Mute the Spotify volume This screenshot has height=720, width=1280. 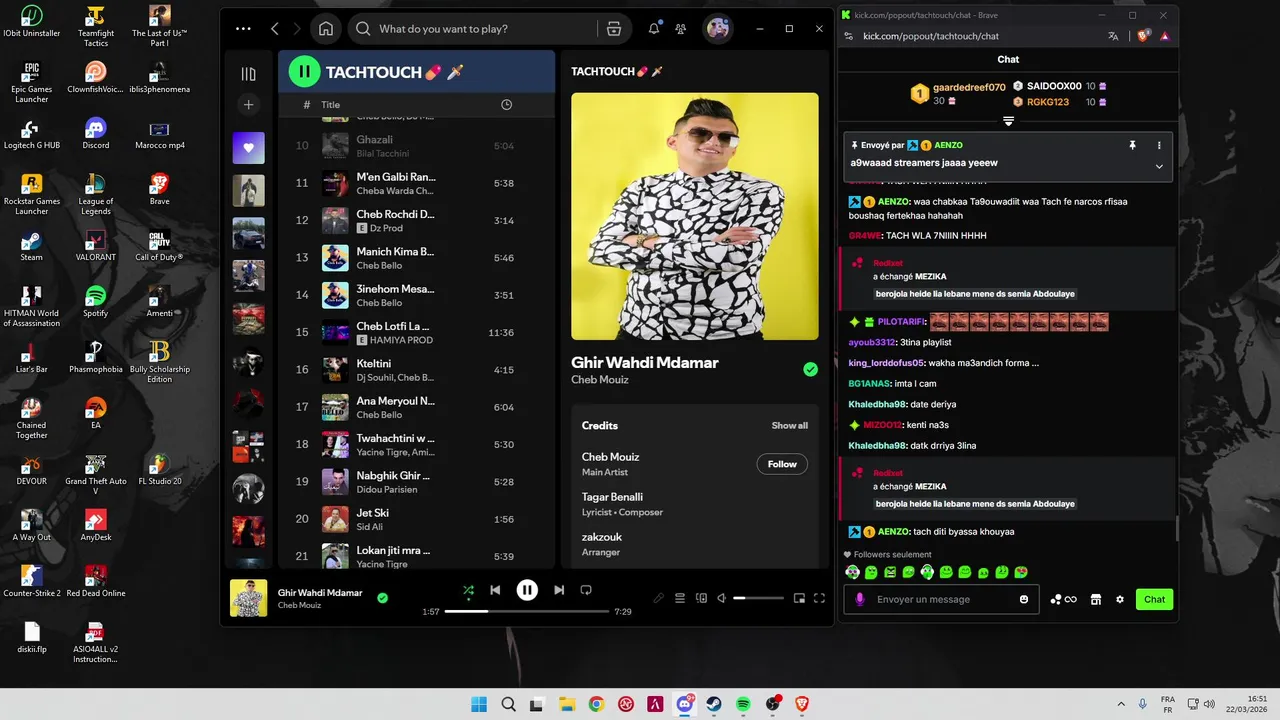(722, 598)
